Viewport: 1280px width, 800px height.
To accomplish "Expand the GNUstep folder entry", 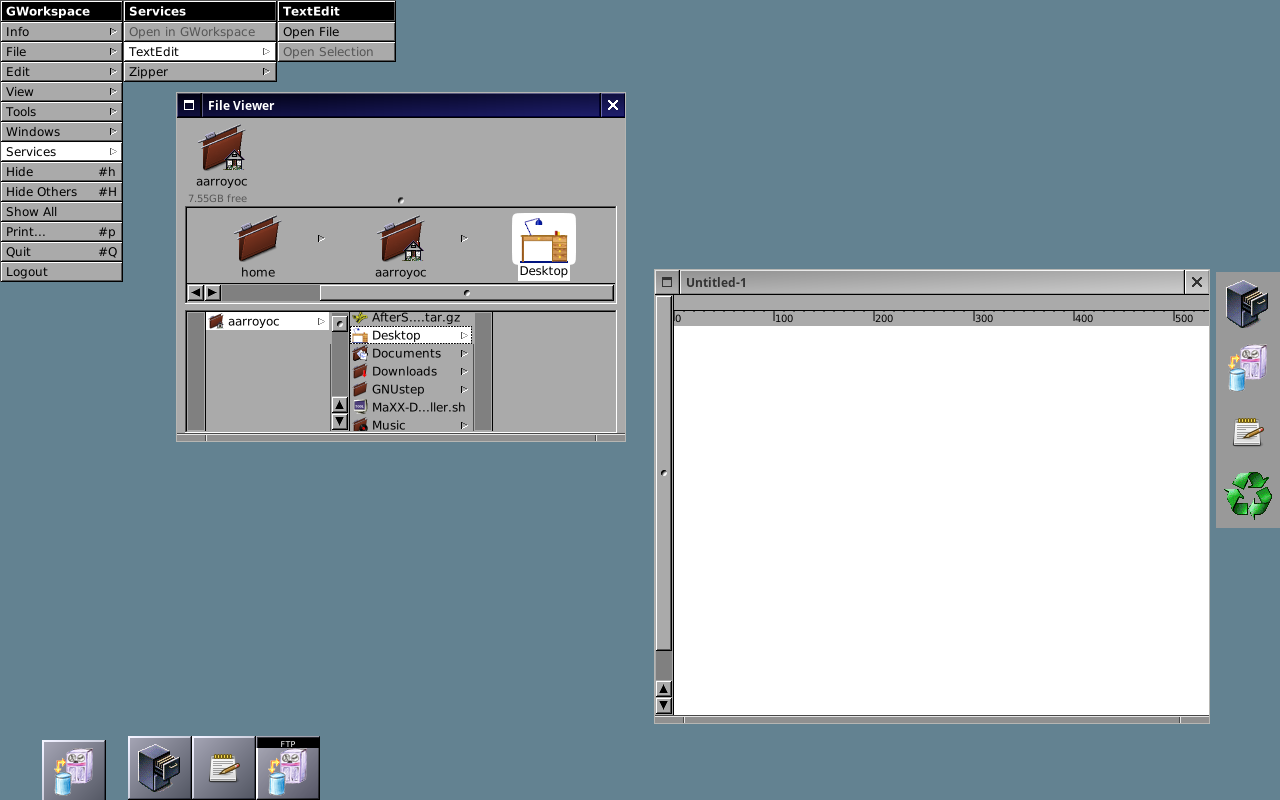I will [x=398, y=390].
